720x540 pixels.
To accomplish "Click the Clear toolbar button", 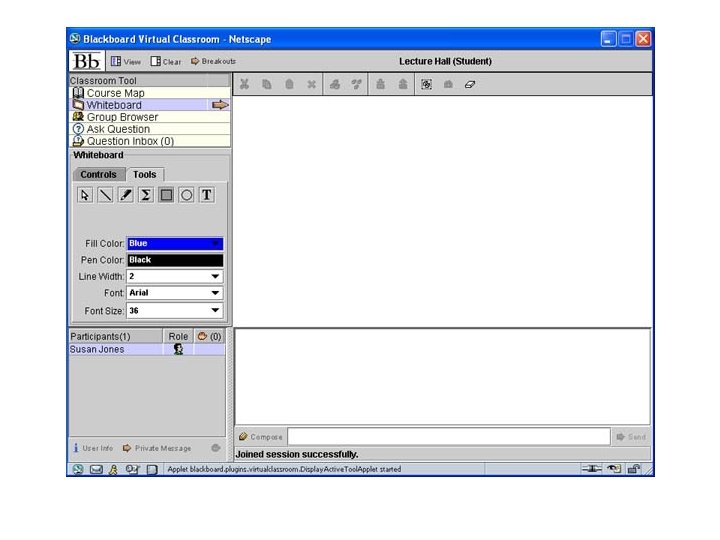I will [166, 62].
